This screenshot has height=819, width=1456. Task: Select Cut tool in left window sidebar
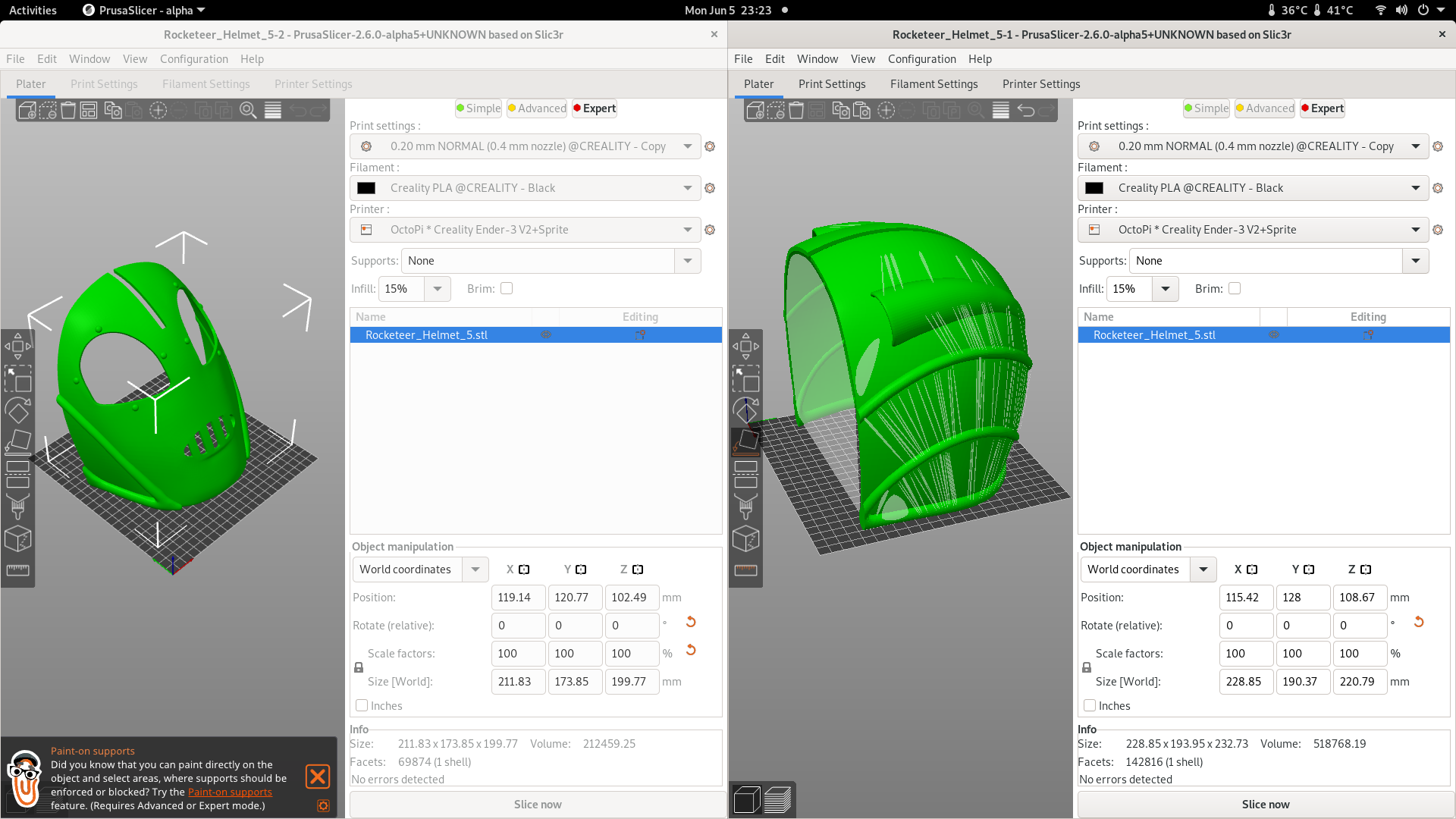[x=18, y=474]
